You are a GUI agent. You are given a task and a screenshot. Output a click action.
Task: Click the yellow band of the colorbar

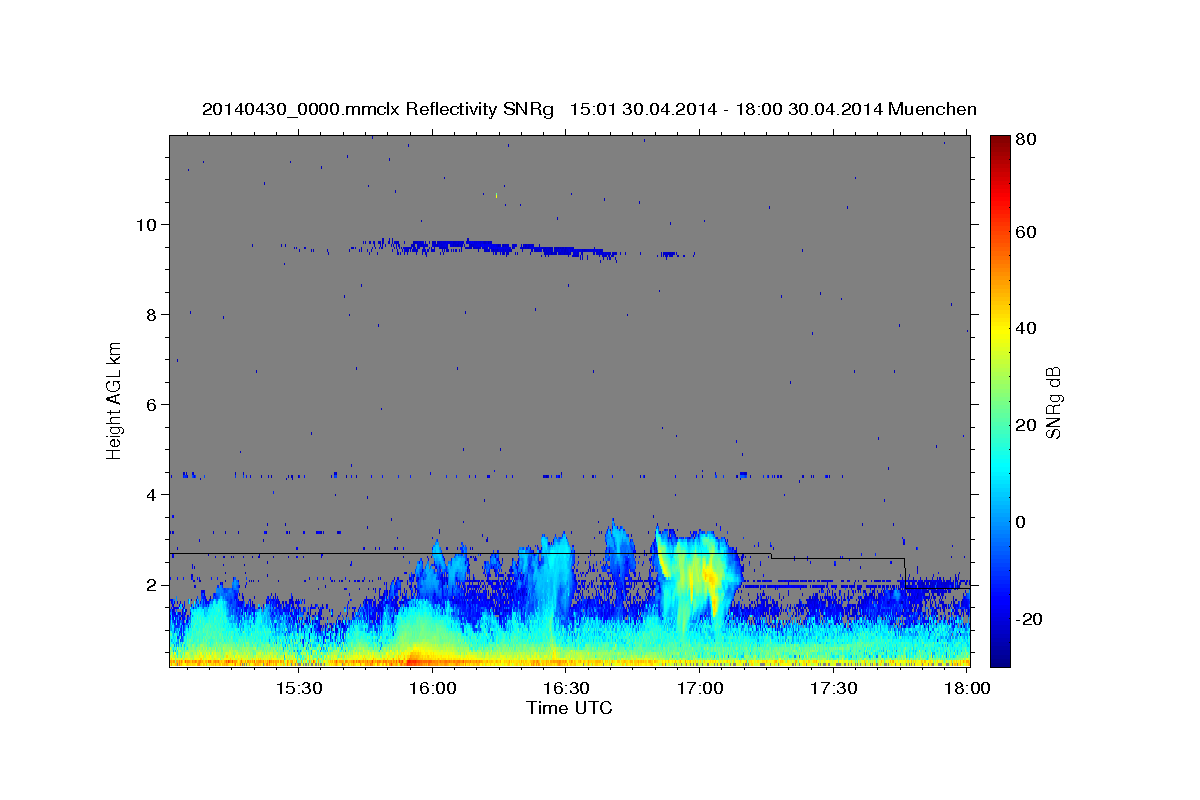[1000, 330]
